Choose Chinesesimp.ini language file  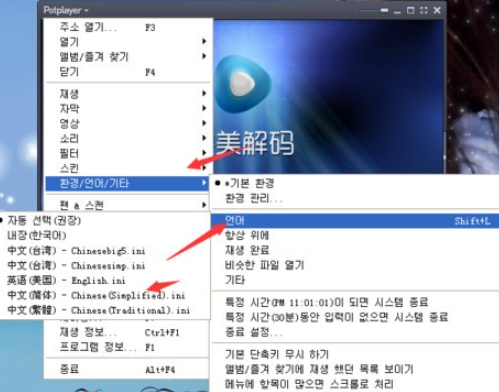(105, 265)
